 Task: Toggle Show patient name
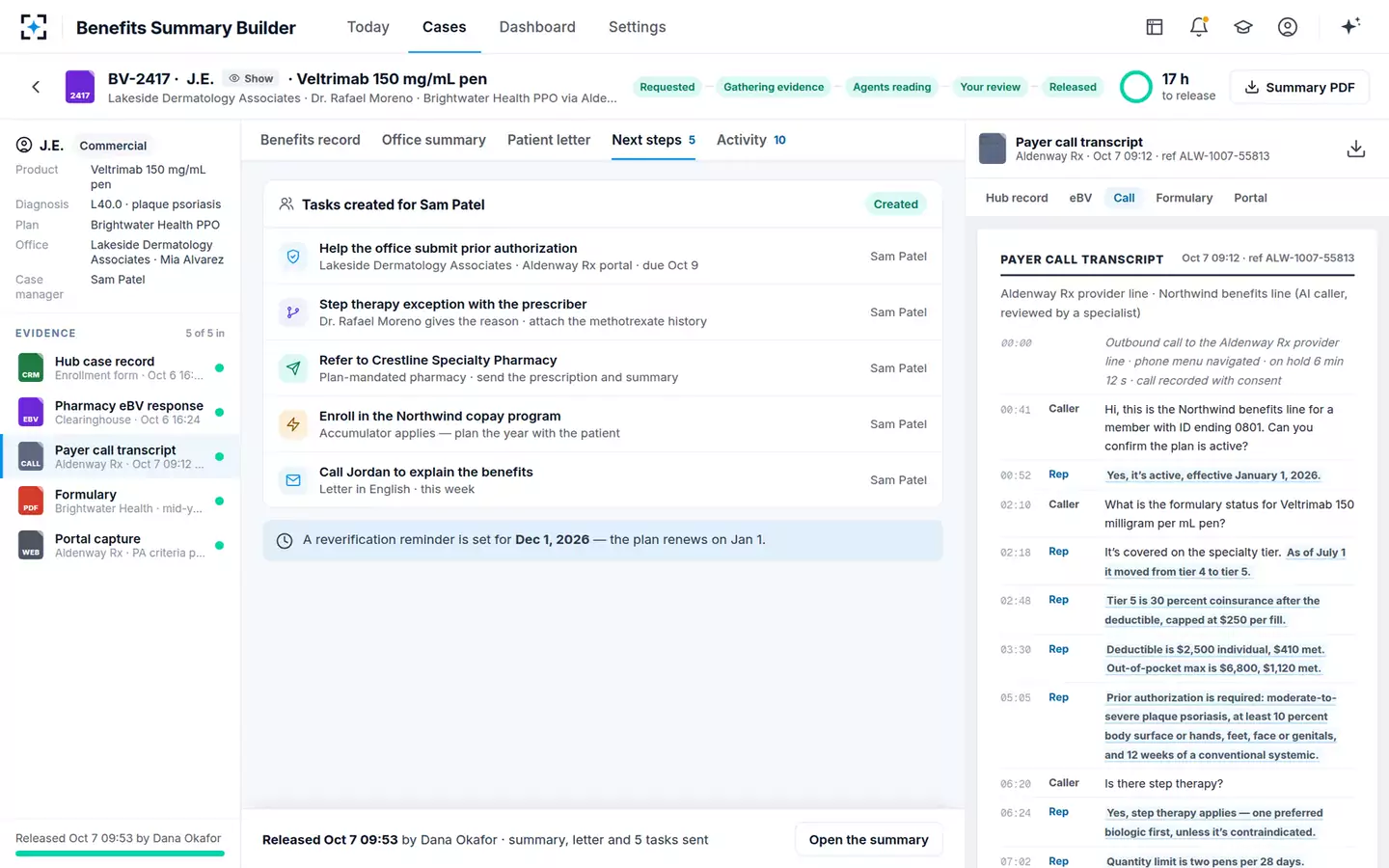251,78
